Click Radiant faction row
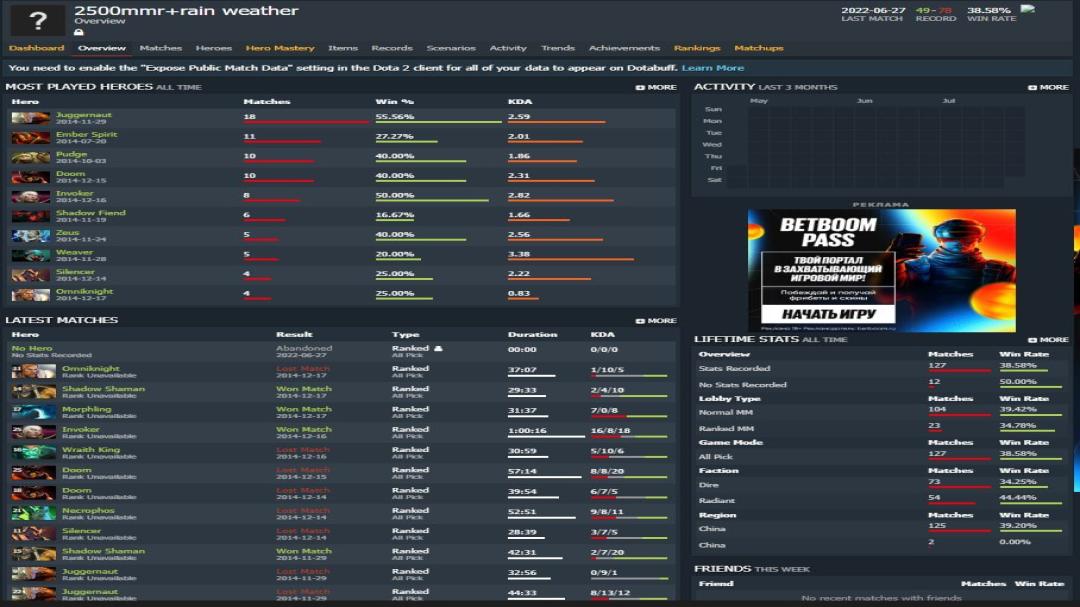 pos(880,500)
